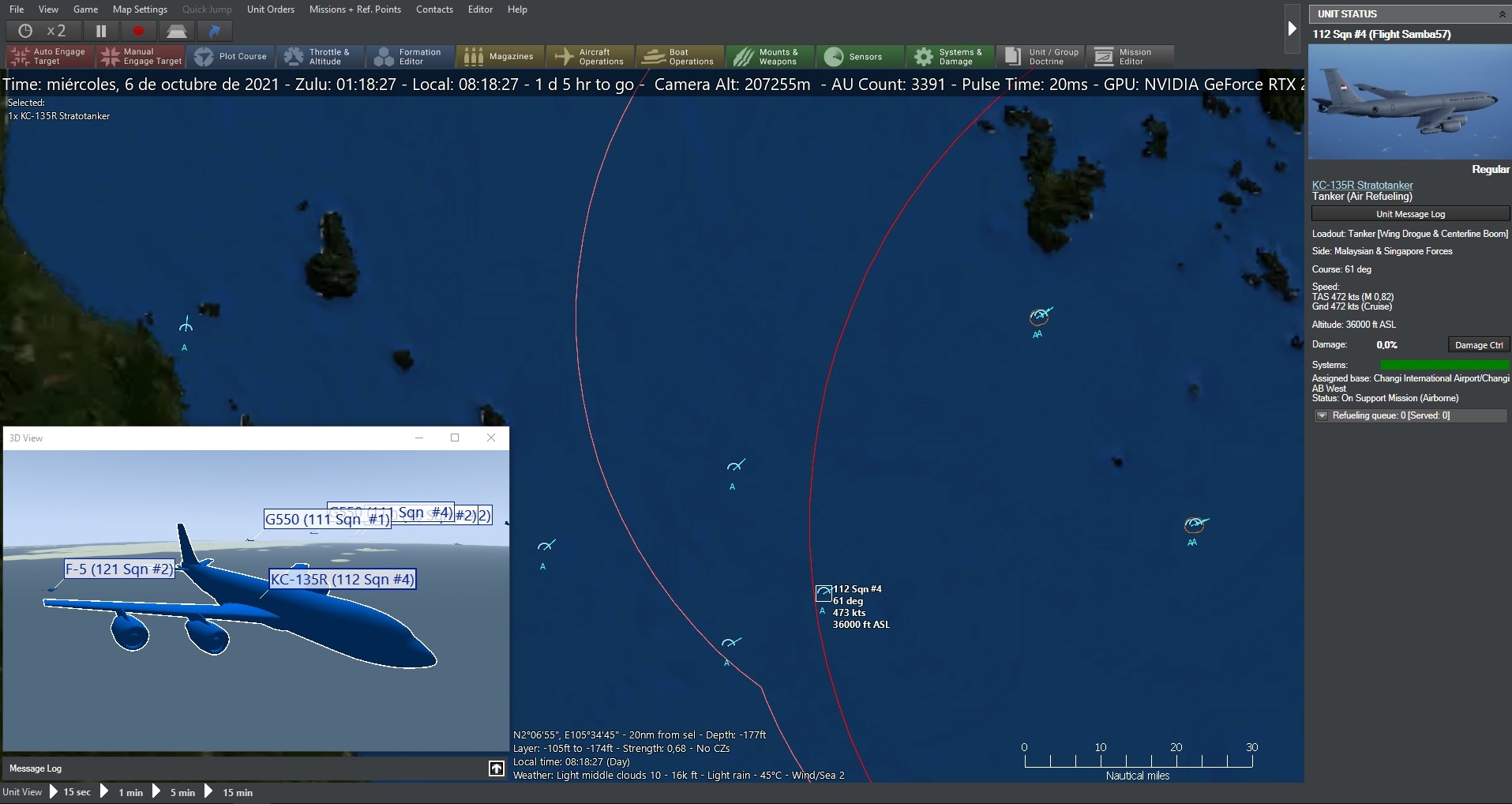
Task: Open Aircraft Operations
Action: pyautogui.click(x=589, y=56)
